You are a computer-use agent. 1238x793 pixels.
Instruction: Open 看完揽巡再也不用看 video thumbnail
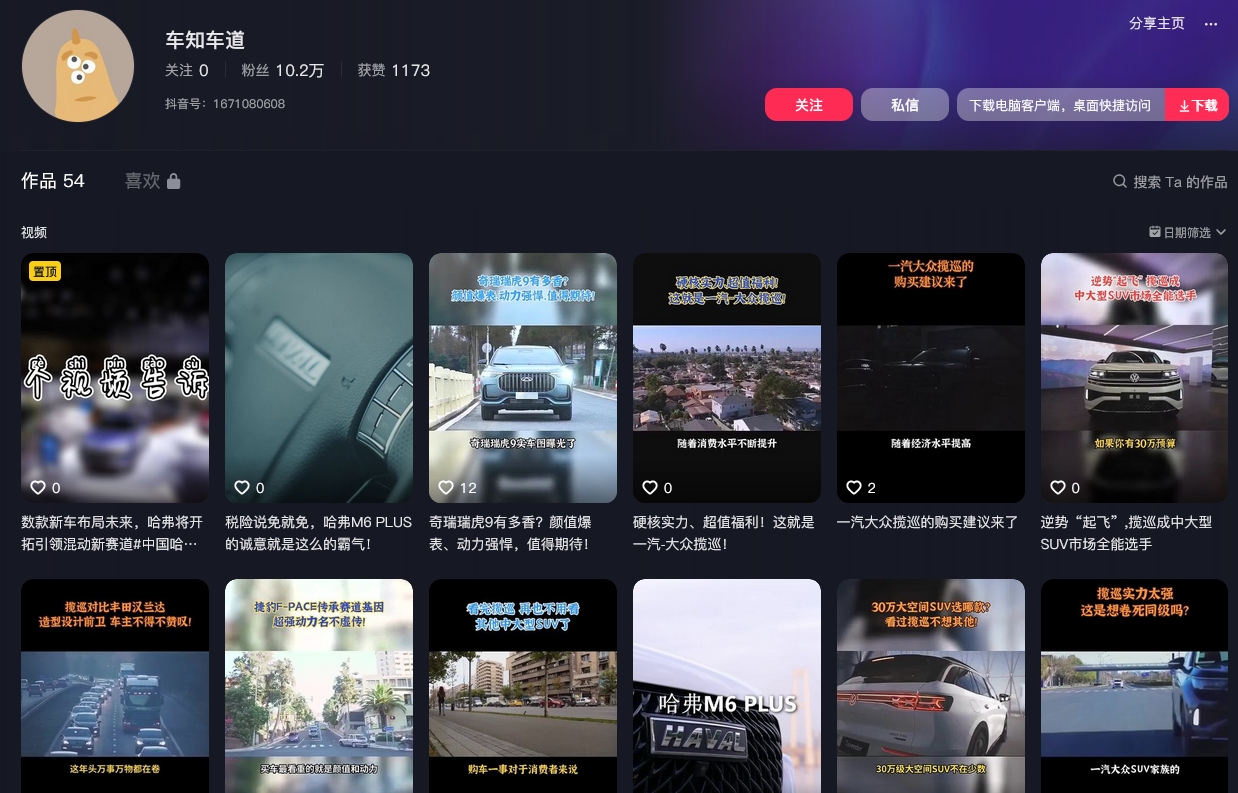click(523, 686)
